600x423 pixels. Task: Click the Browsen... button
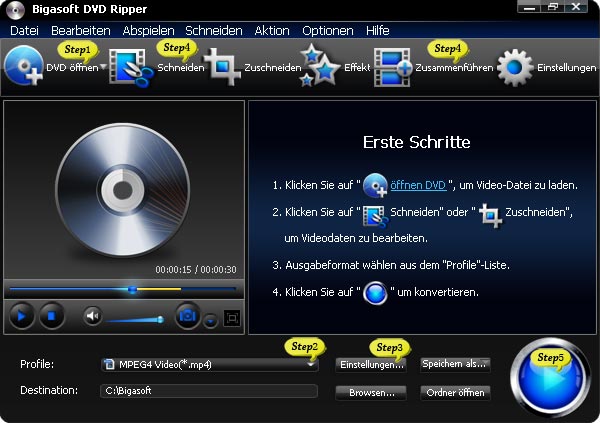(x=371, y=393)
